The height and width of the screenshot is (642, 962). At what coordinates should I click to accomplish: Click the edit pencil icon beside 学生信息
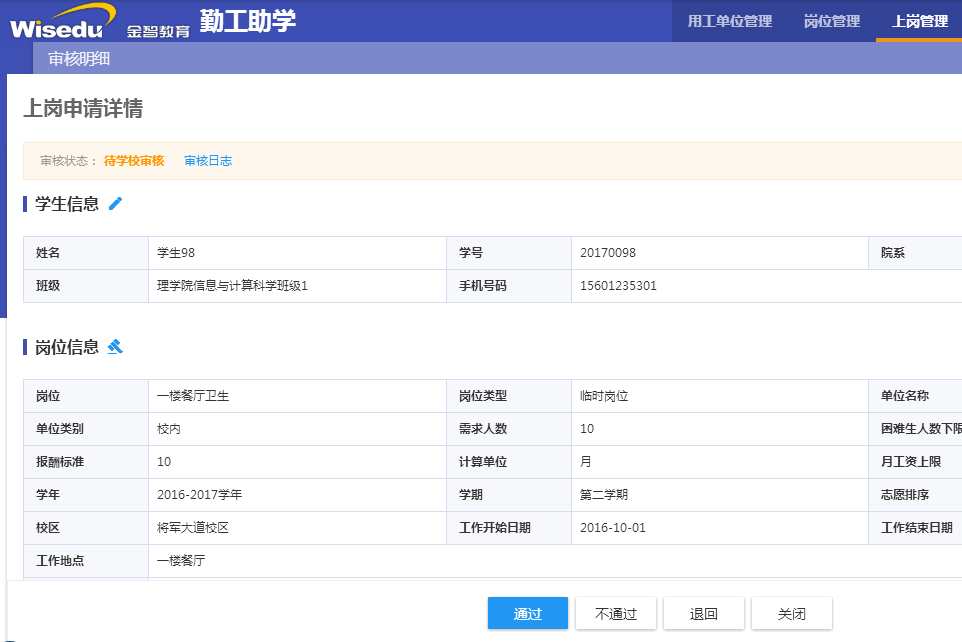pos(115,204)
